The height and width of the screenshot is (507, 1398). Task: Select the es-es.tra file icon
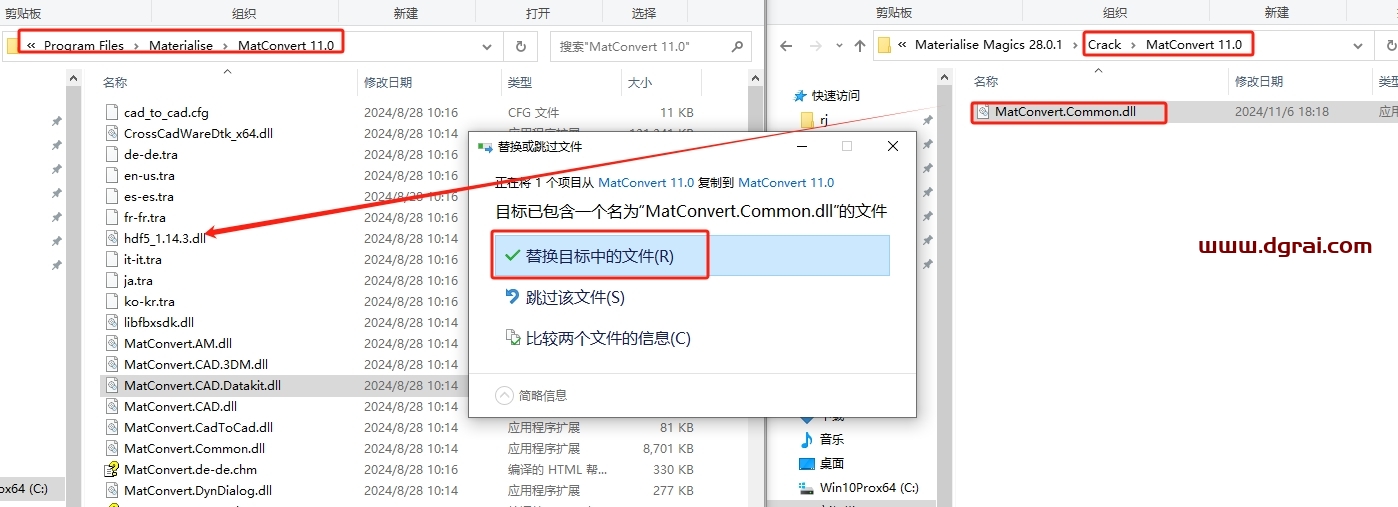[x=112, y=196]
